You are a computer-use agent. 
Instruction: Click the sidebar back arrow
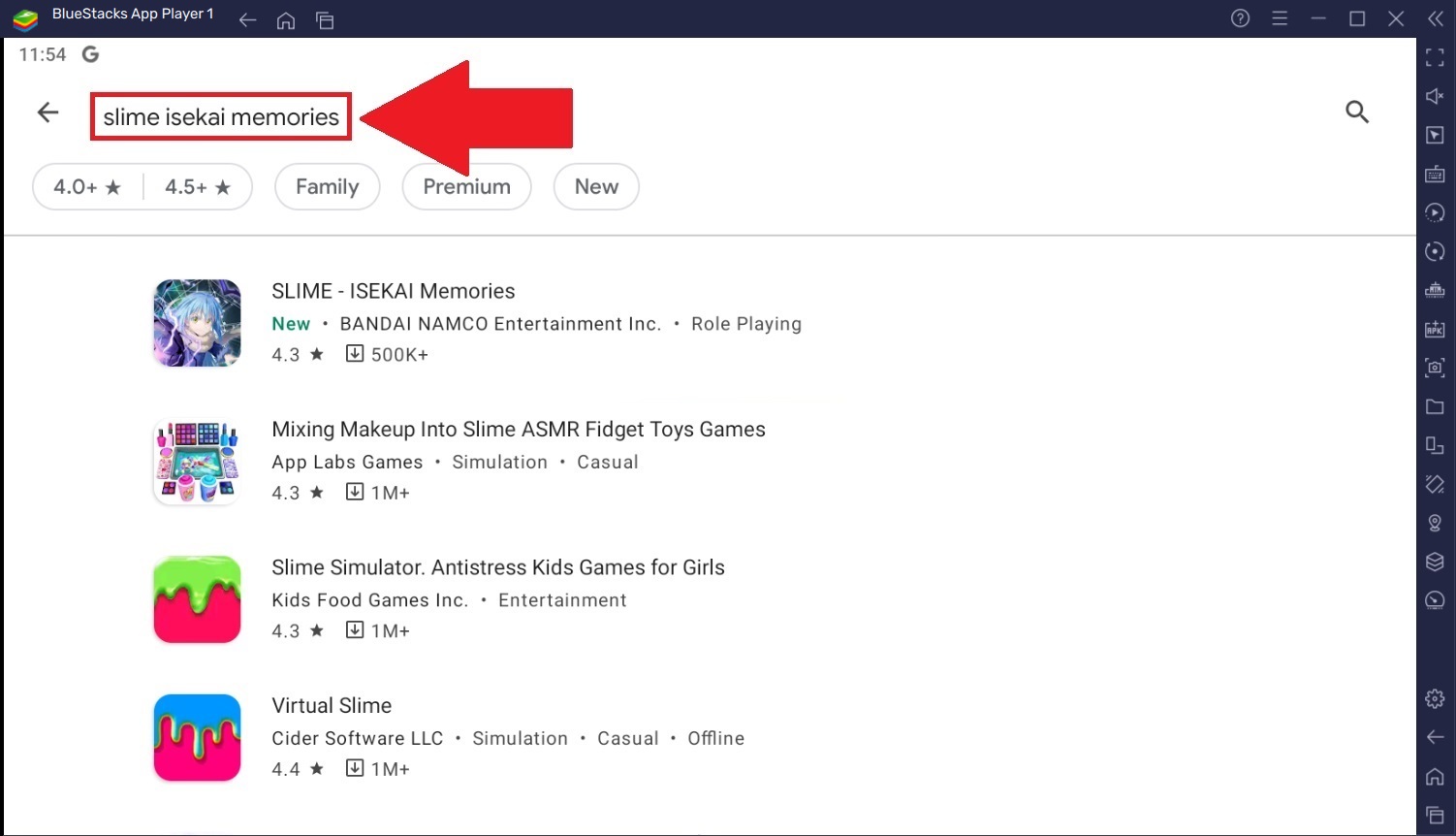click(x=1436, y=737)
